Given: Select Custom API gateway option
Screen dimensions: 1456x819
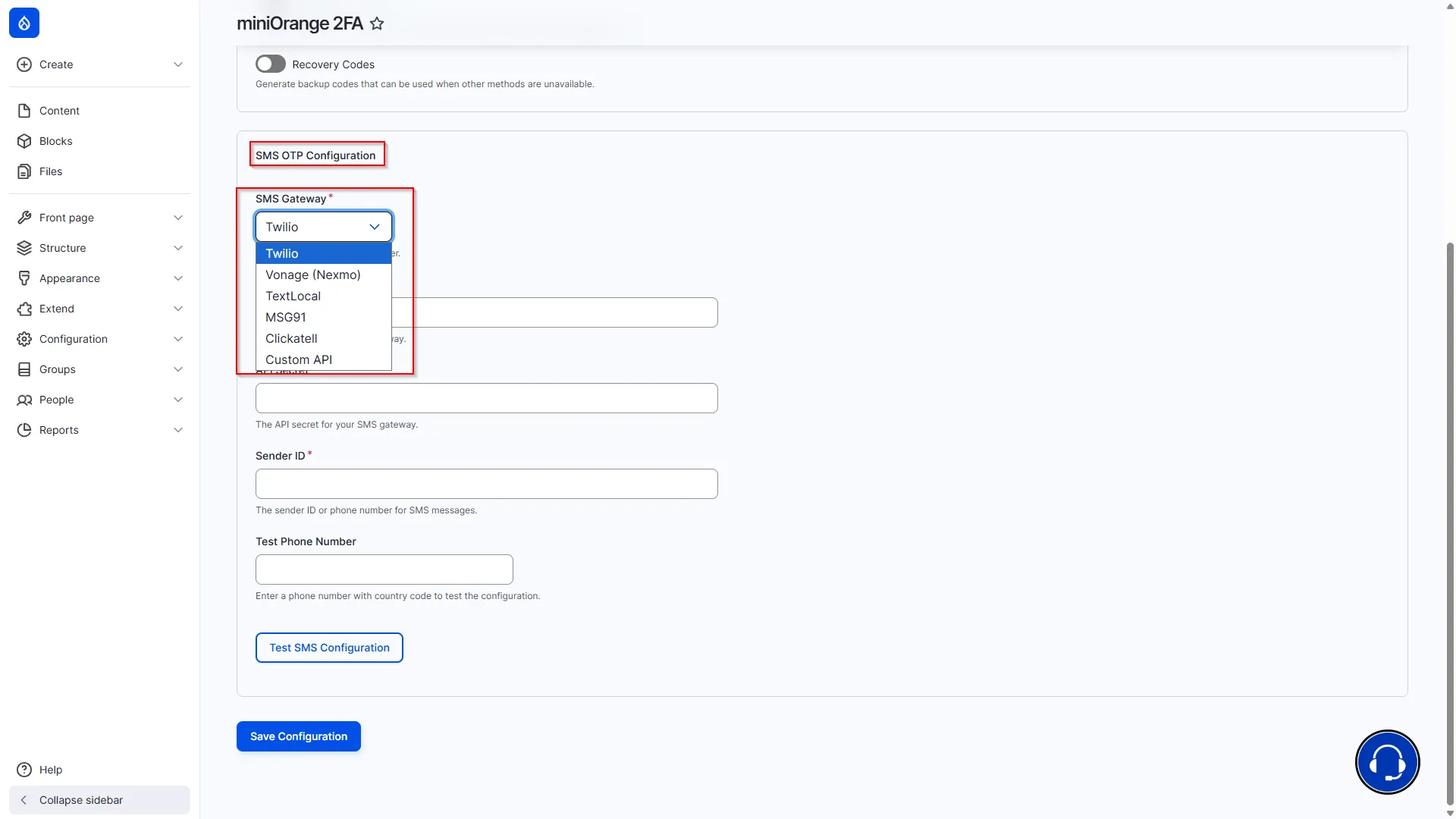Looking at the screenshot, I should coord(324,359).
